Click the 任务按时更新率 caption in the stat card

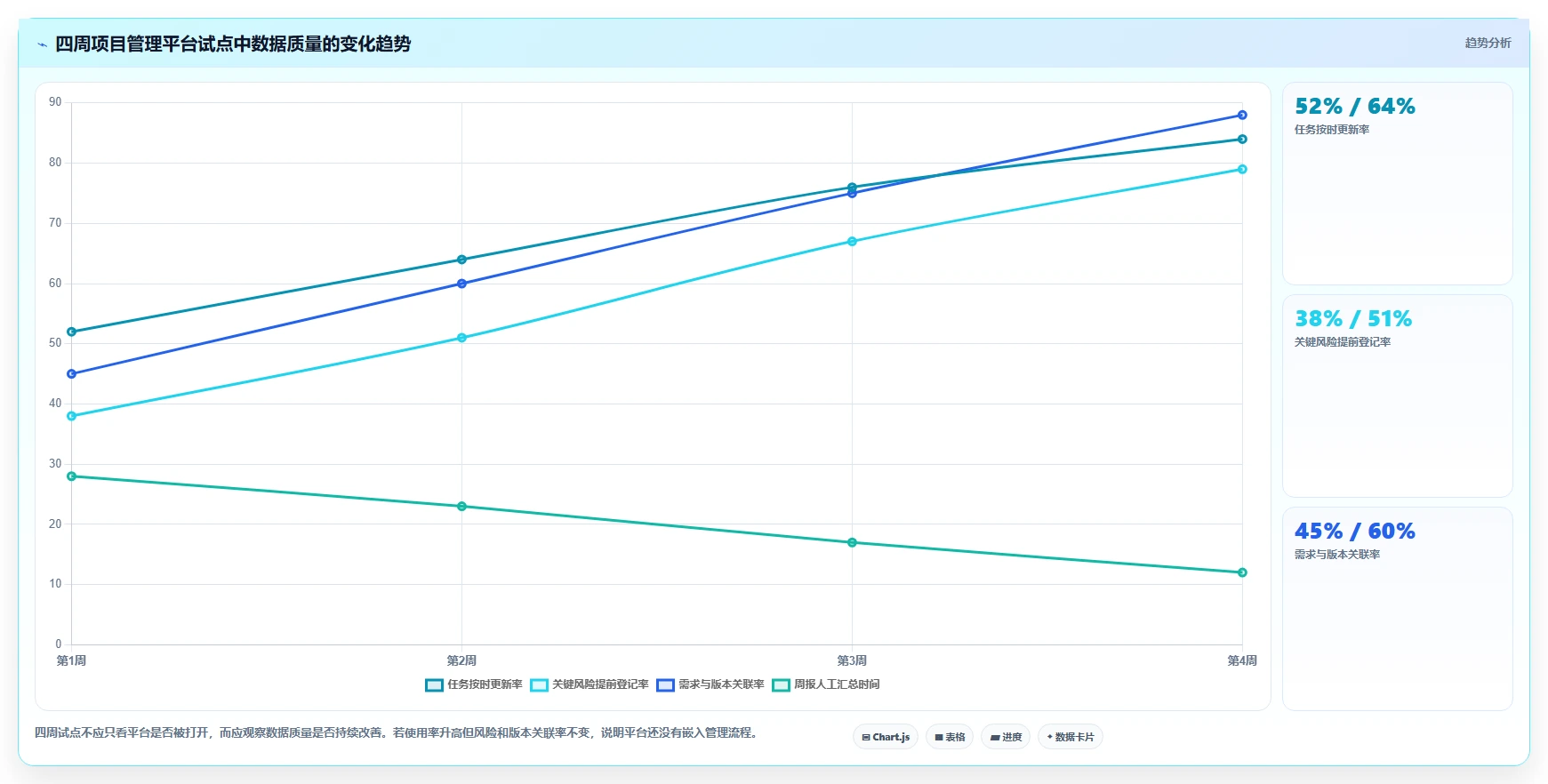(x=1332, y=130)
